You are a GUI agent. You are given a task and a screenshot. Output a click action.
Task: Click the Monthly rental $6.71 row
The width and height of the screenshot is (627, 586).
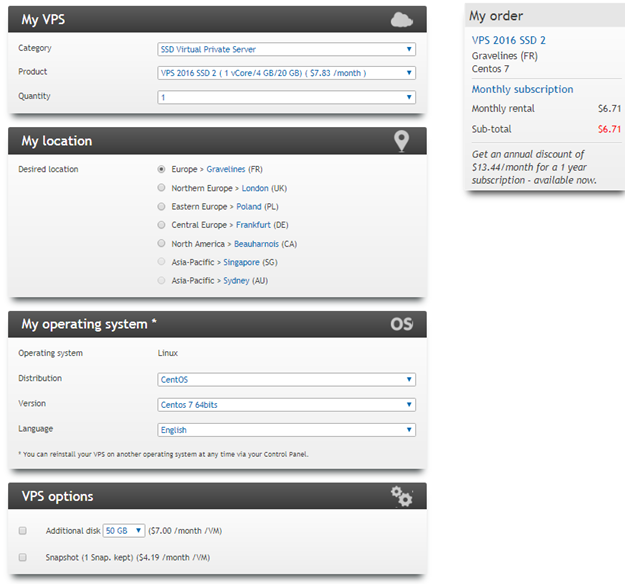(546, 108)
